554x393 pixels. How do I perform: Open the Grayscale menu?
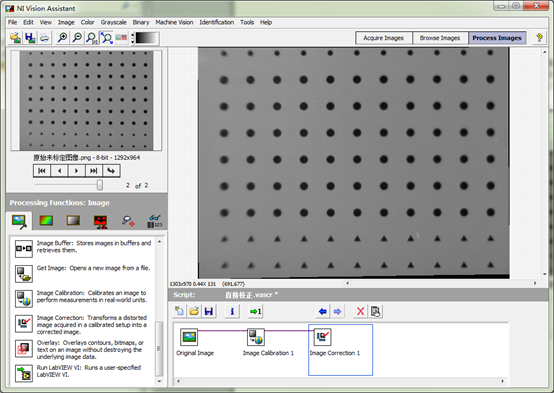pyautogui.click(x=113, y=22)
